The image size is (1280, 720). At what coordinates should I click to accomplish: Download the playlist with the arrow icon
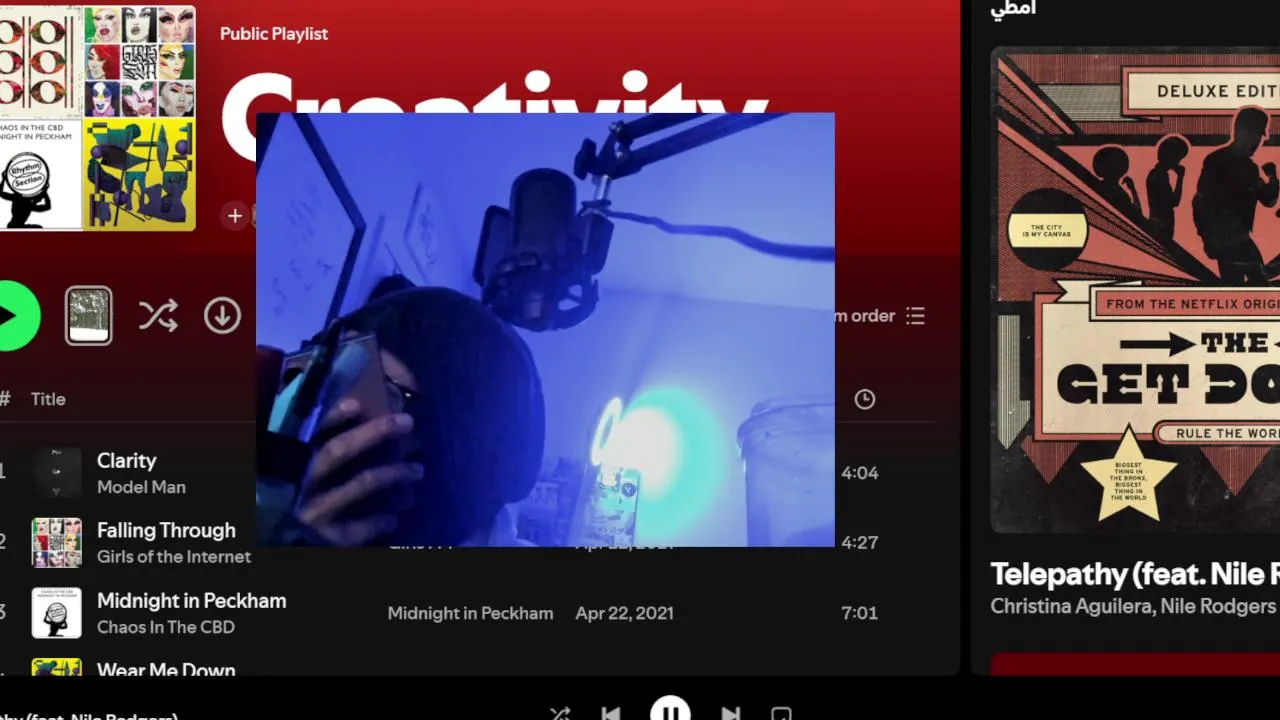(x=222, y=316)
